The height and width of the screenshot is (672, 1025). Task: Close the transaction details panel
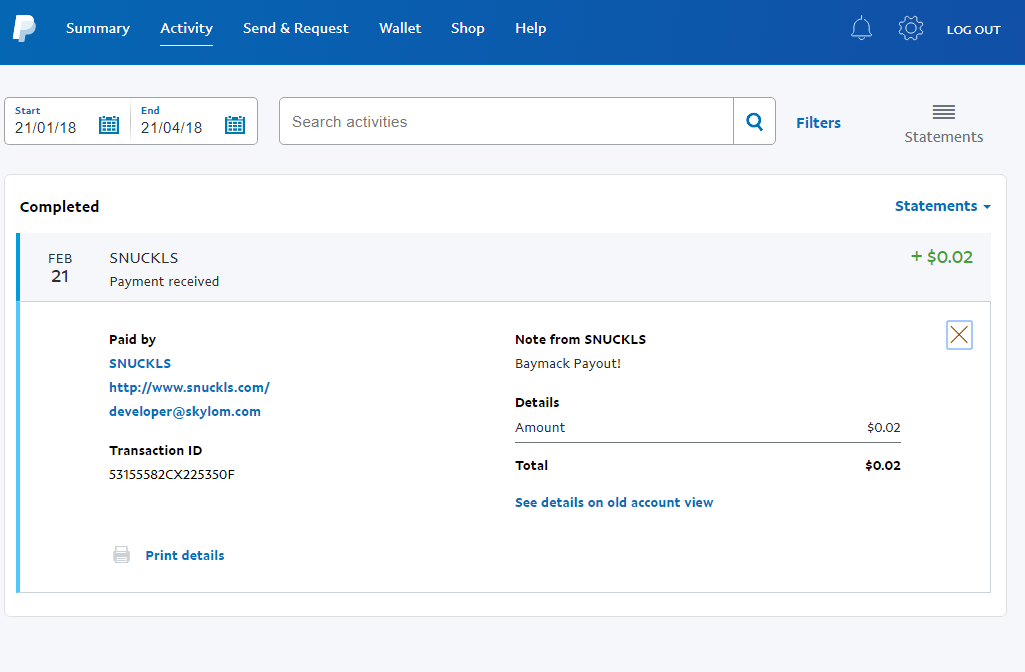[x=959, y=335]
